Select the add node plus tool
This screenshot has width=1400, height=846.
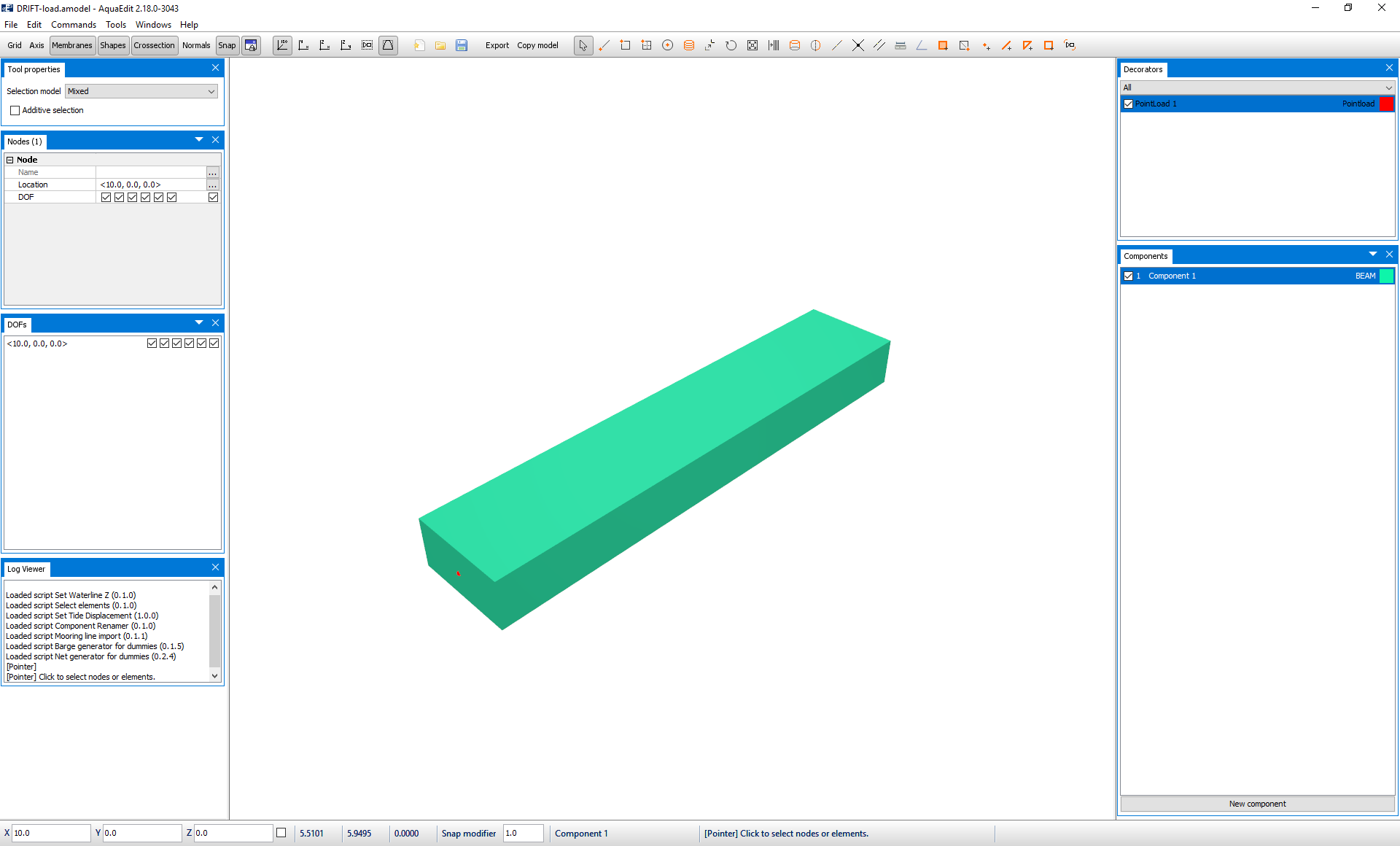(986, 45)
